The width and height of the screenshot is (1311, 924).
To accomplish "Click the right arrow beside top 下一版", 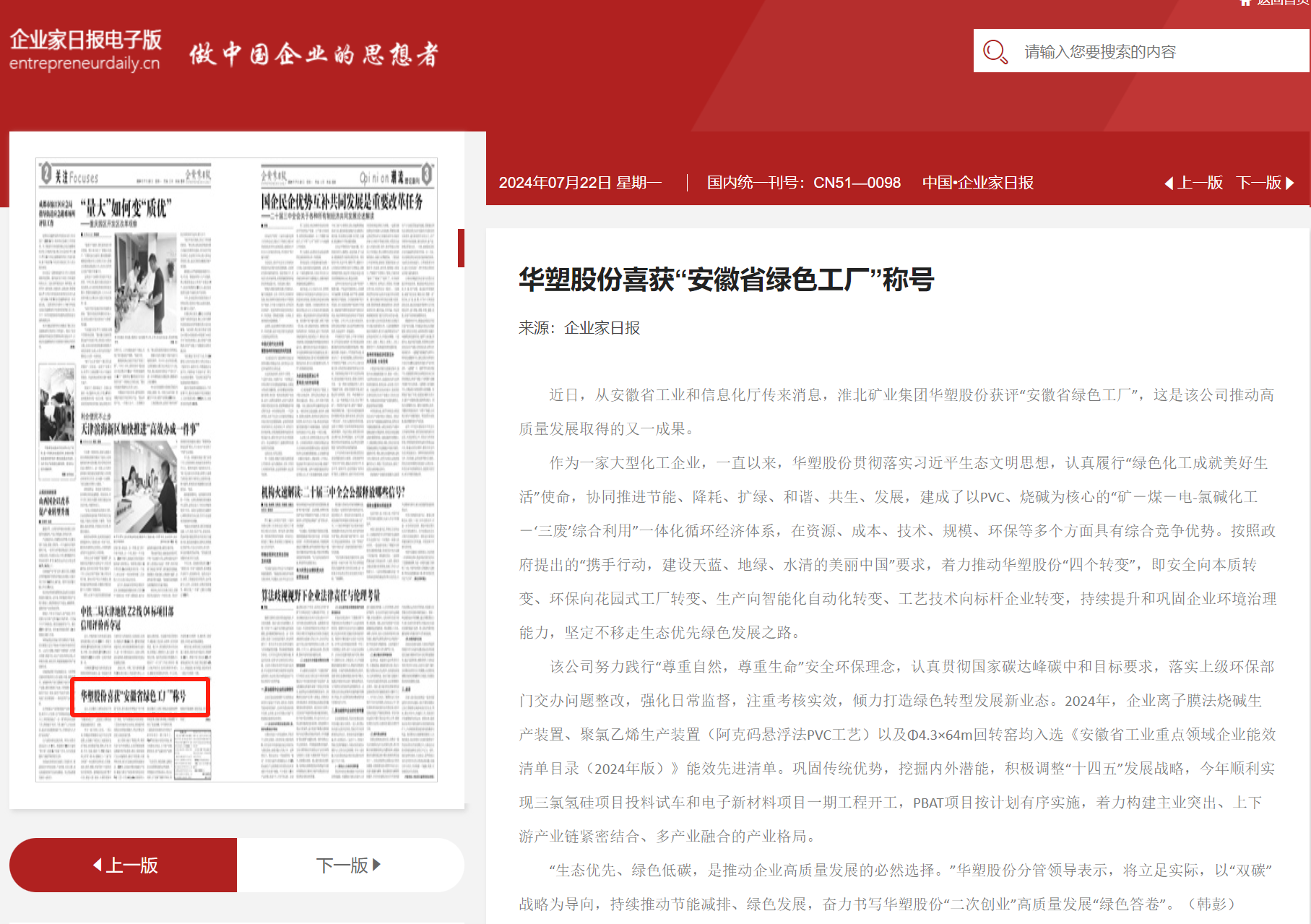I will [x=1290, y=183].
